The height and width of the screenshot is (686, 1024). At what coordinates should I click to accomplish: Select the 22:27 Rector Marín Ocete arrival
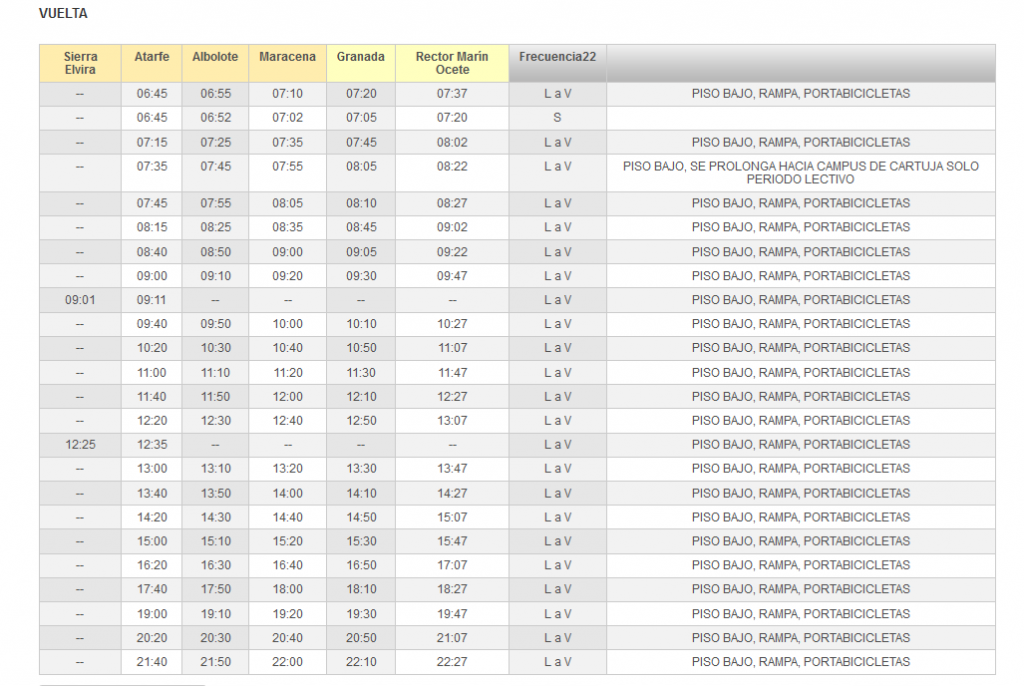click(452, 662)
